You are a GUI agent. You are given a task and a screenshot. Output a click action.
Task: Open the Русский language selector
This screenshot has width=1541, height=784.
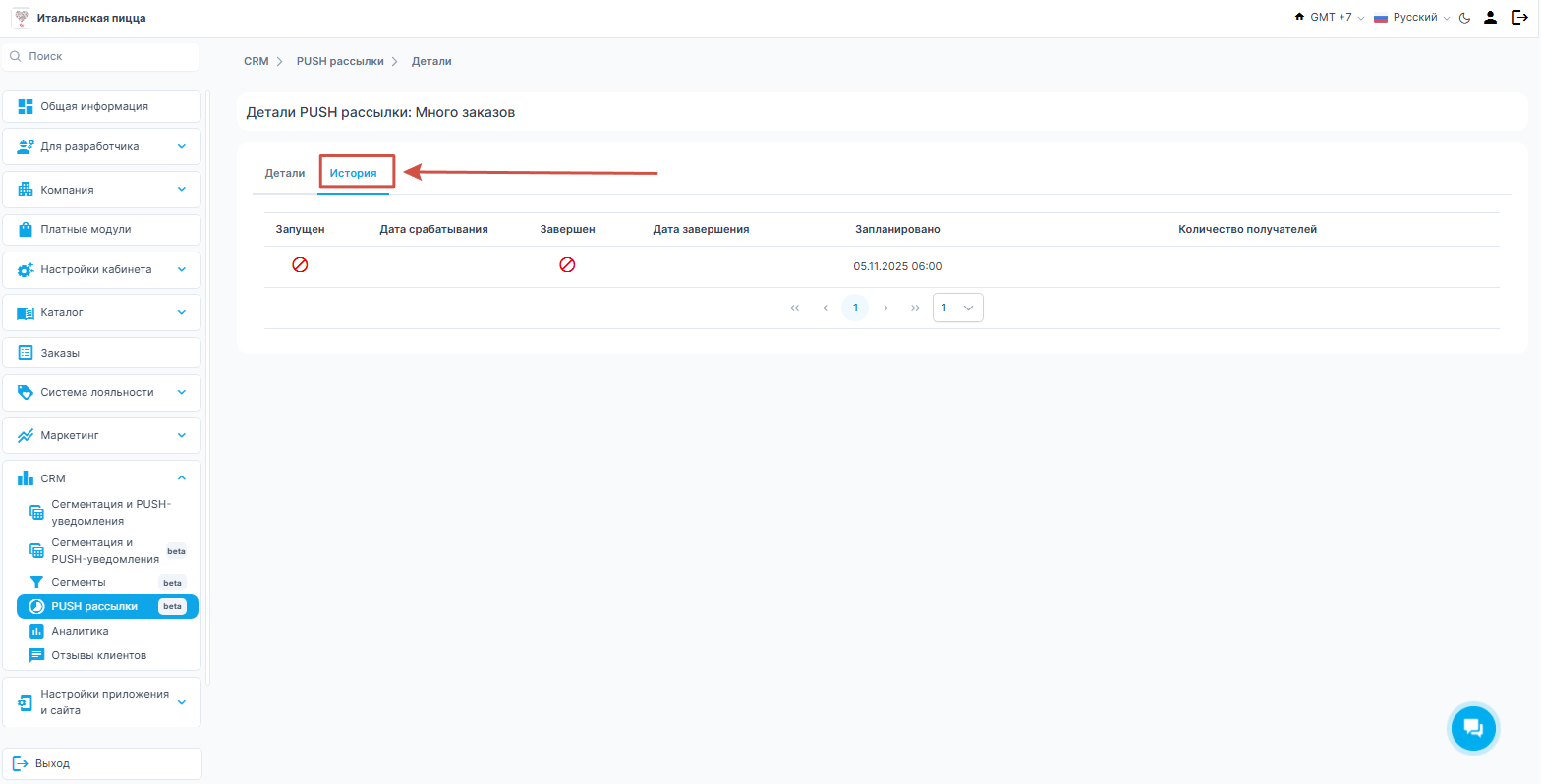(1411, 18)
